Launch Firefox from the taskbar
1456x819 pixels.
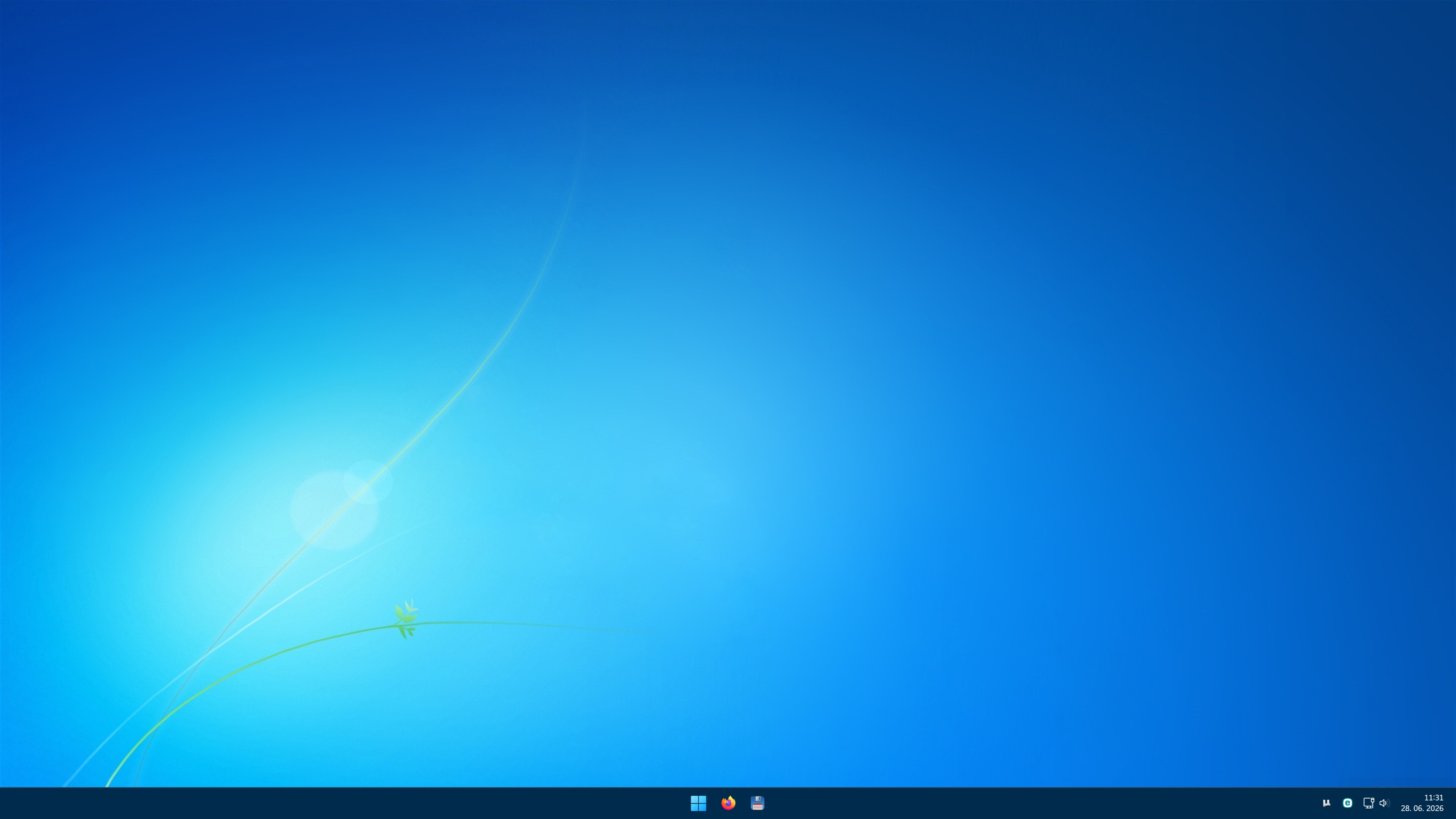(728, 803)
